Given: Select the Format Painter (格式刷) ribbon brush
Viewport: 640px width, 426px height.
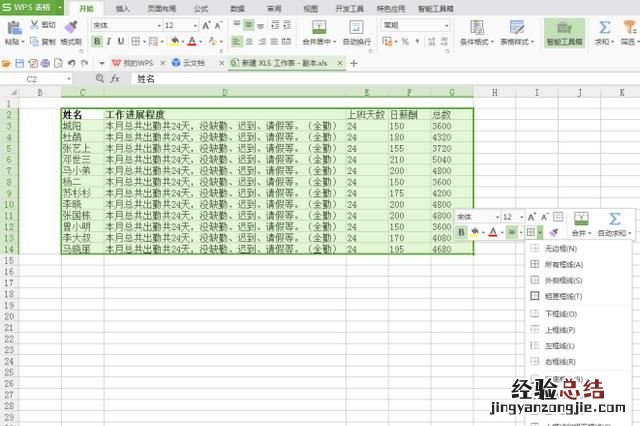Looking at the screenshot, I should (71, 27).
